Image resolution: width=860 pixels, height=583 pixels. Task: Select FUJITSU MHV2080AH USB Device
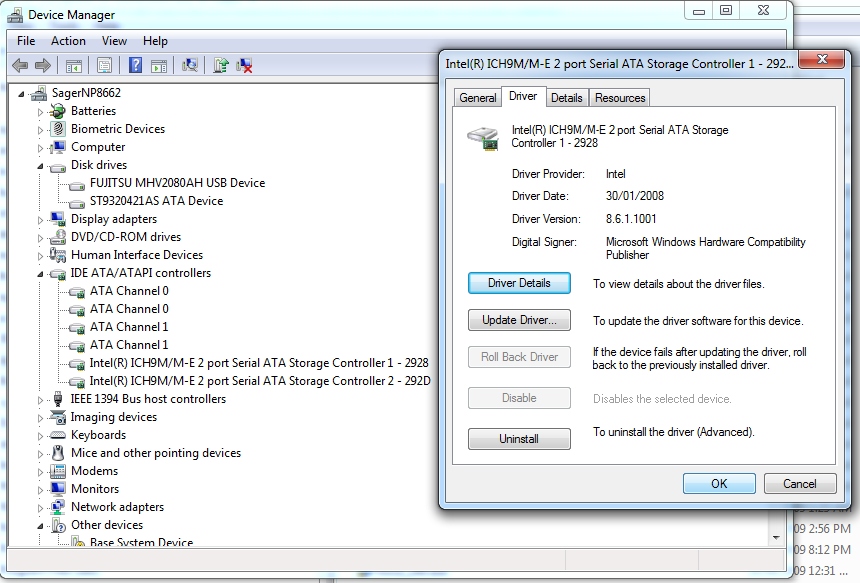[x=177, y=183]
